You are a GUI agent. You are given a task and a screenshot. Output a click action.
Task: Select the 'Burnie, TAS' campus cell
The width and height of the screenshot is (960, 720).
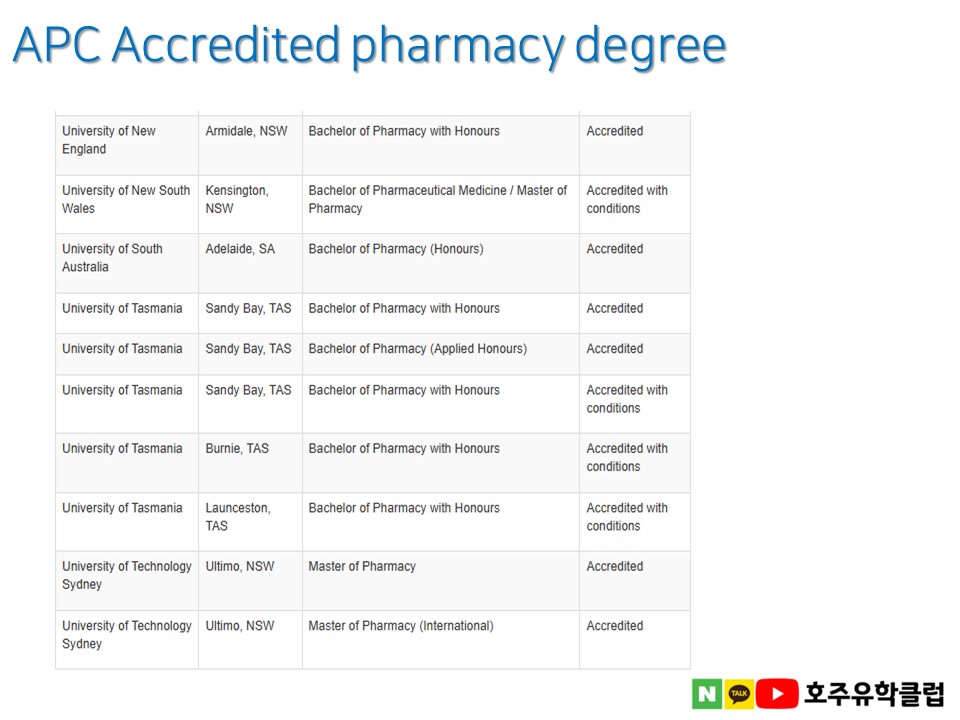[237, 449]
